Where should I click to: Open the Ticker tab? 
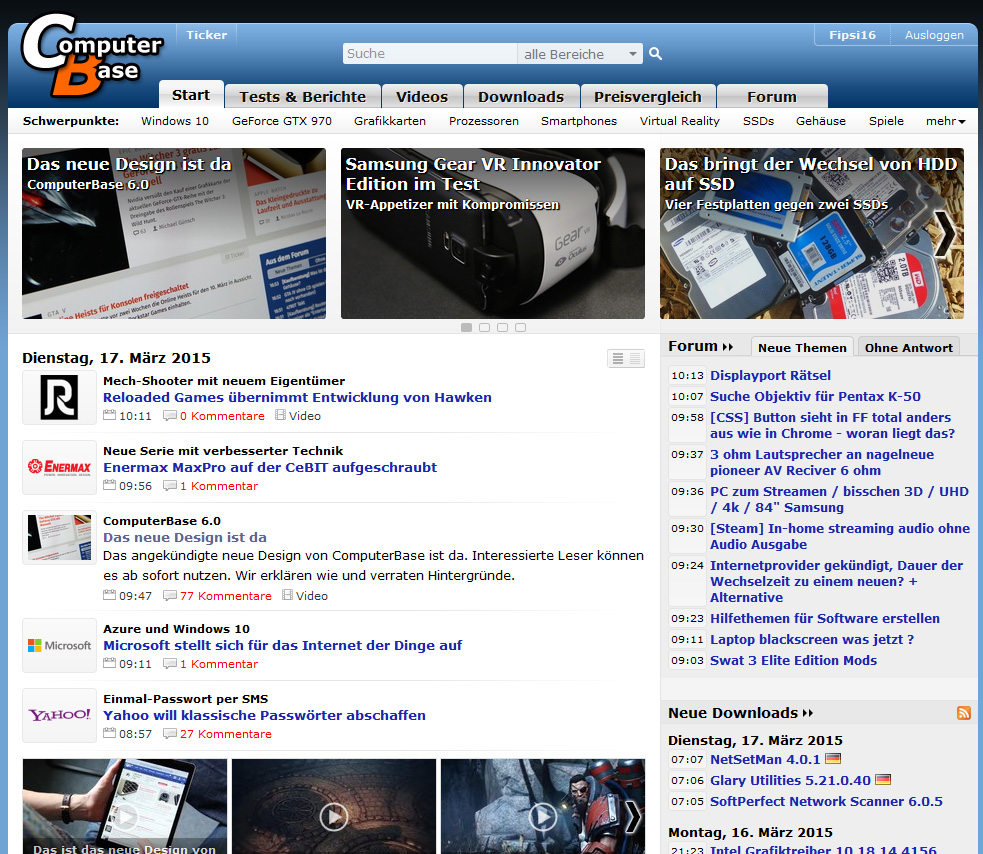(206, 35)
